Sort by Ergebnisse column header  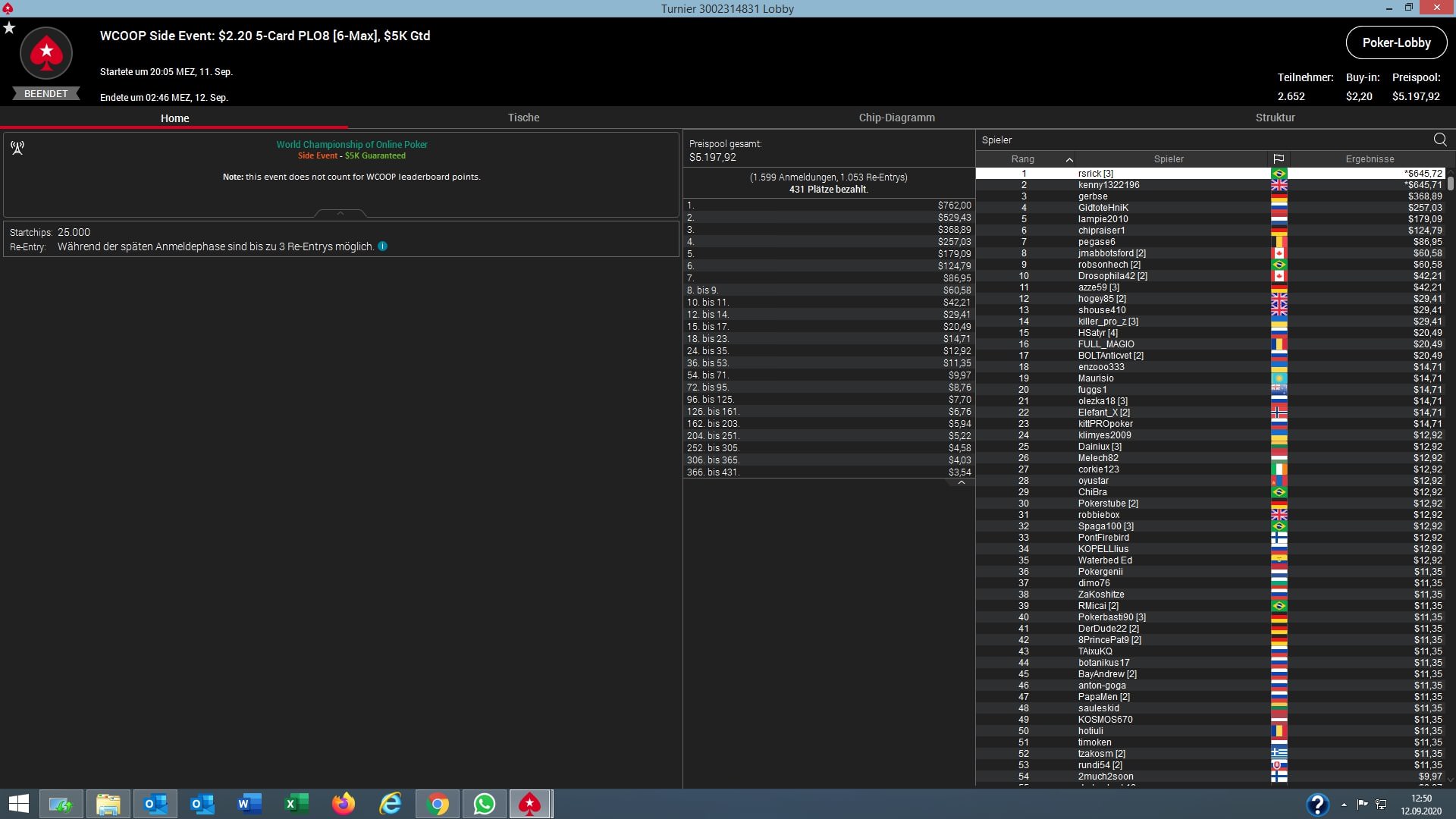1370,159
